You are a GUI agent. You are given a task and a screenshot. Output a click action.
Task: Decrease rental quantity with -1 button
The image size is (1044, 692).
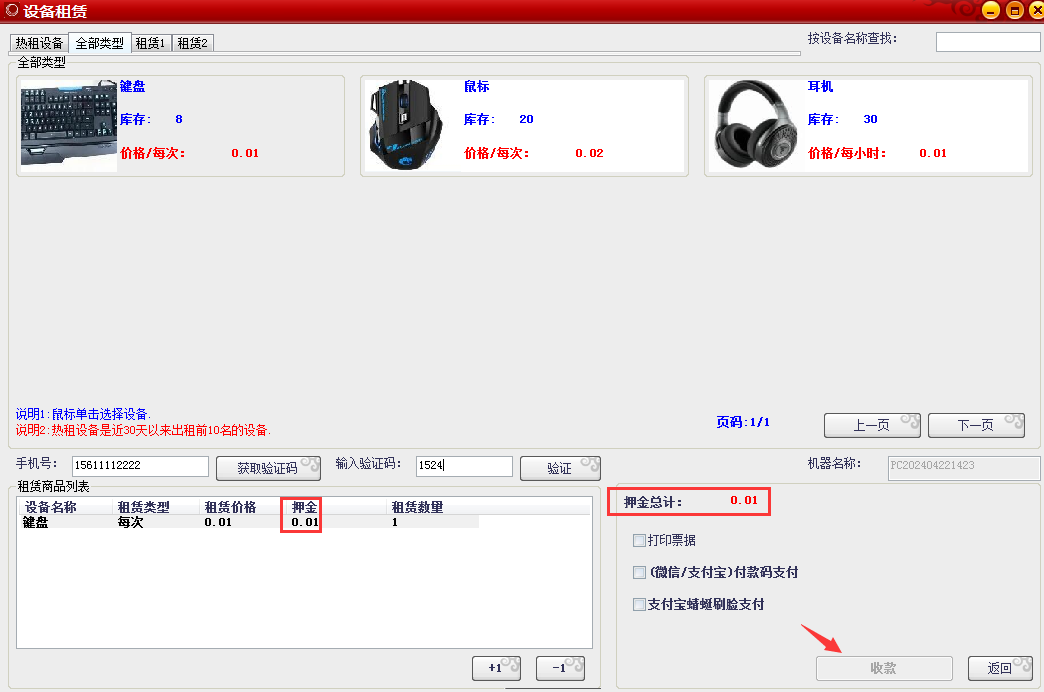(x=559, y=668)
